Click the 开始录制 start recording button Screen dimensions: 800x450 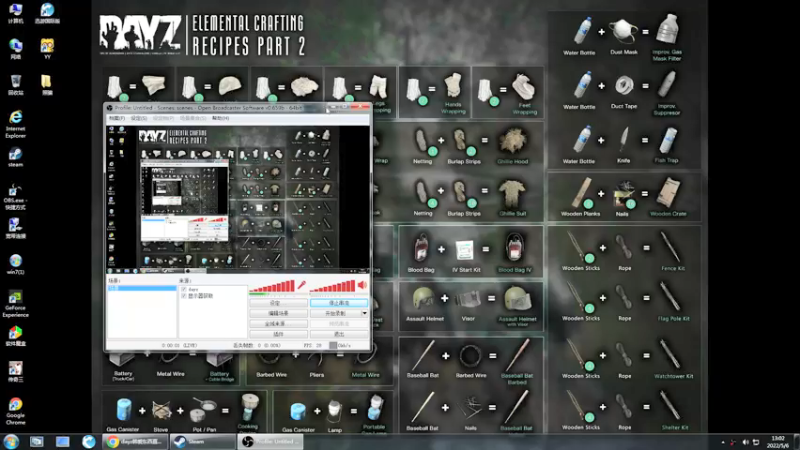[335, 313]
